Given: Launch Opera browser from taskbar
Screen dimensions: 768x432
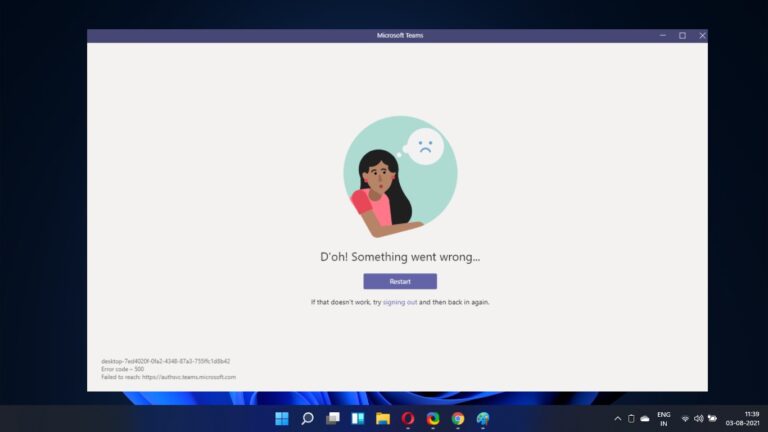Looking at the screenshot, I should 408,418.
